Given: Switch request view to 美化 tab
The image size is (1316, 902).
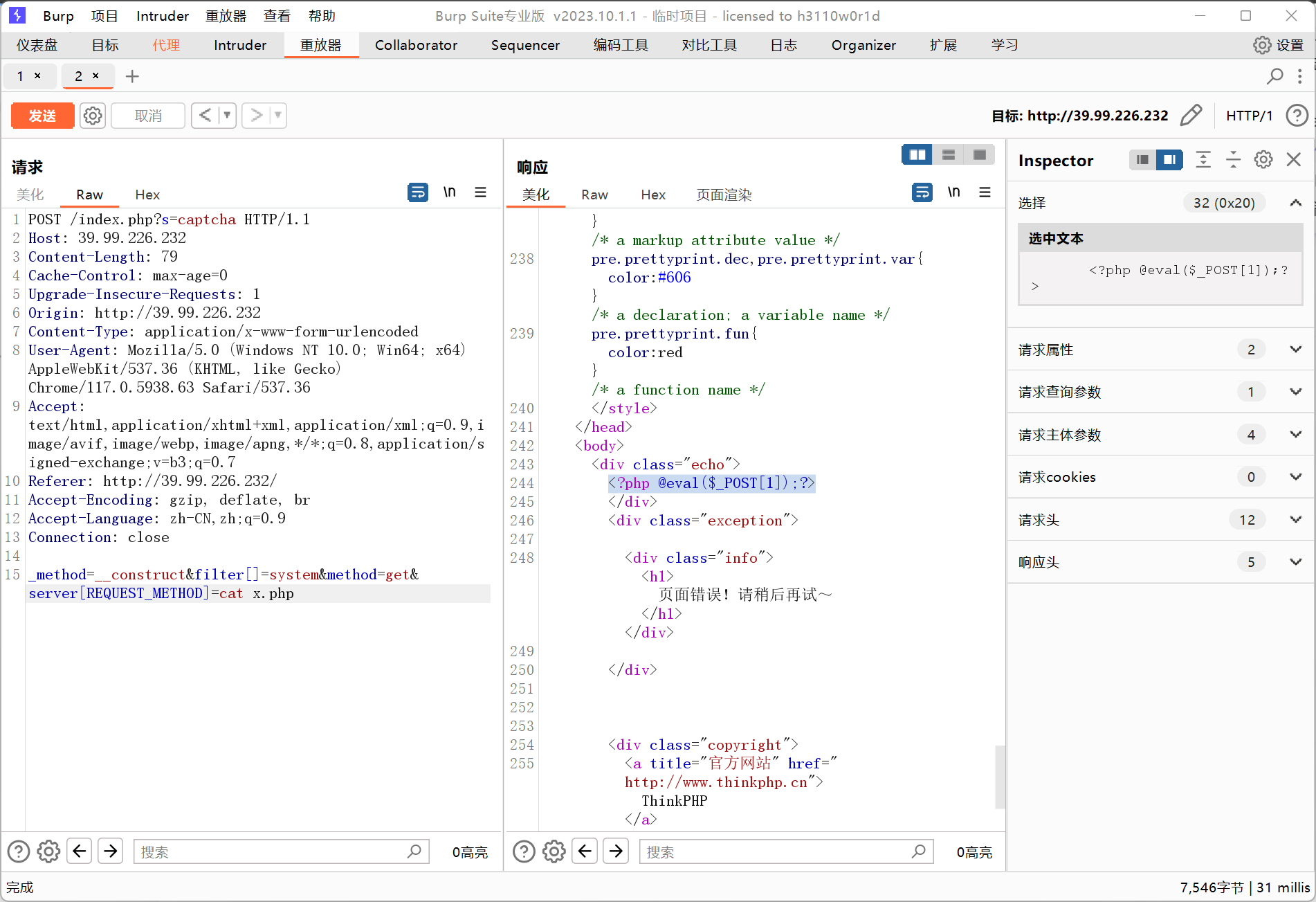Looking at the screenshot, I should click(x=30, y=195).
